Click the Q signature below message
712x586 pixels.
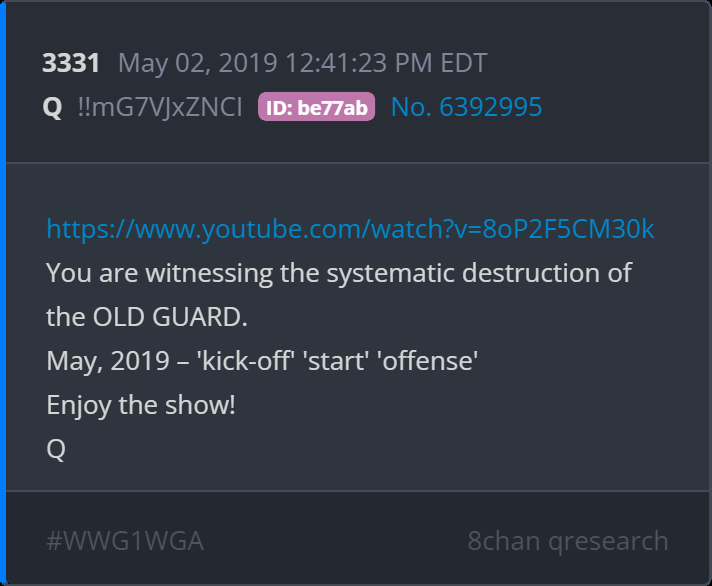56,449
